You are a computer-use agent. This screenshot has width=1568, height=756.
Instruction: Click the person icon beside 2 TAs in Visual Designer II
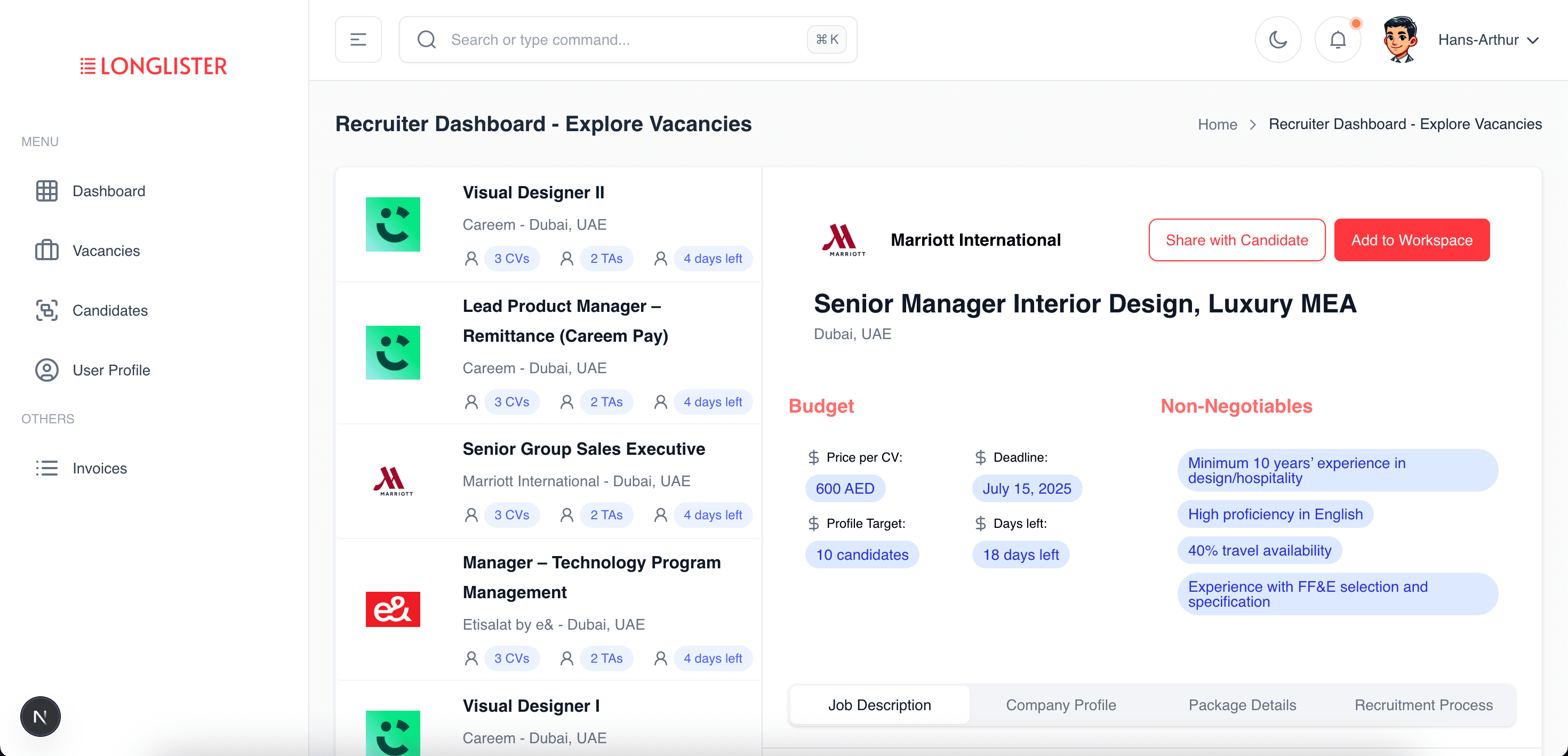[567, 259]
